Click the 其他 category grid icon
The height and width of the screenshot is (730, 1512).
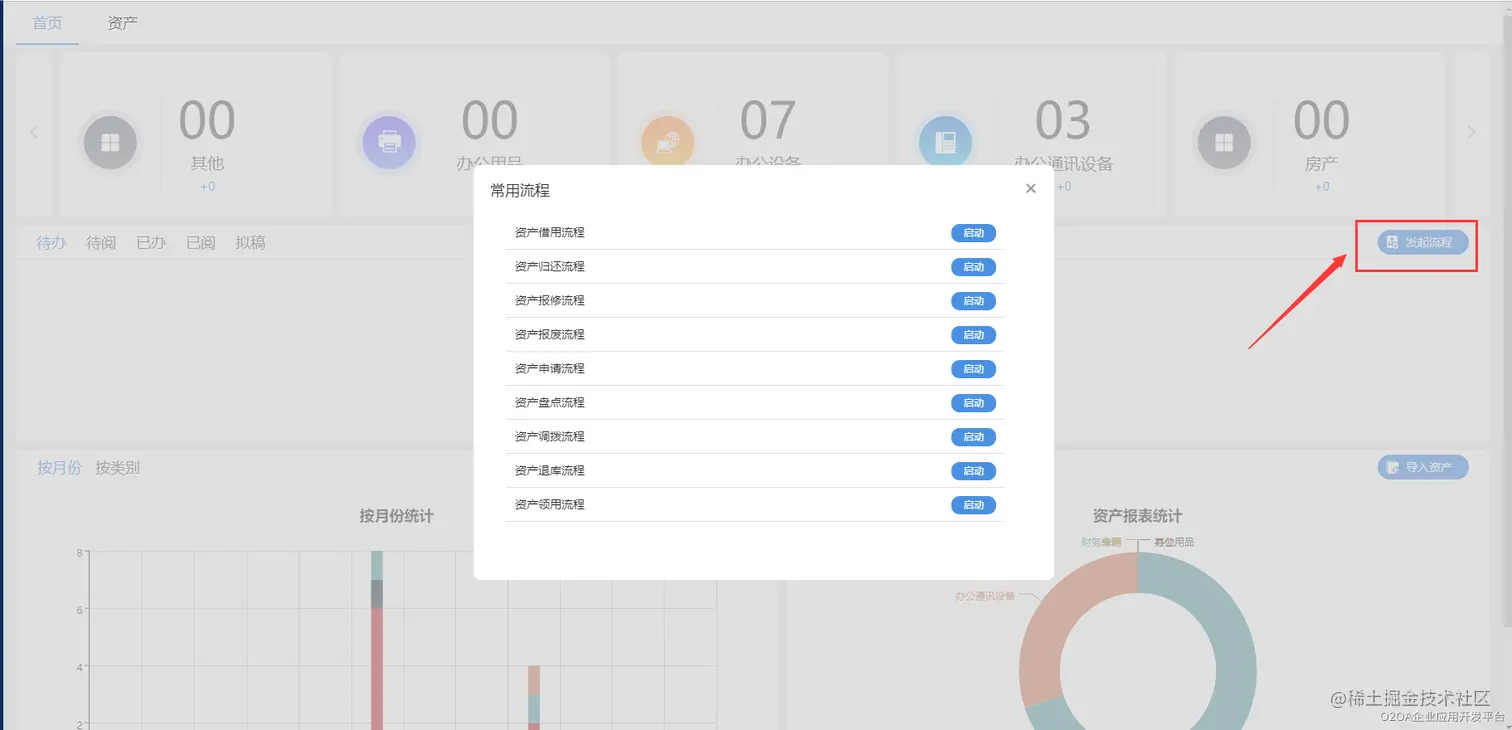pyautogui.click(x=110, y=143)
